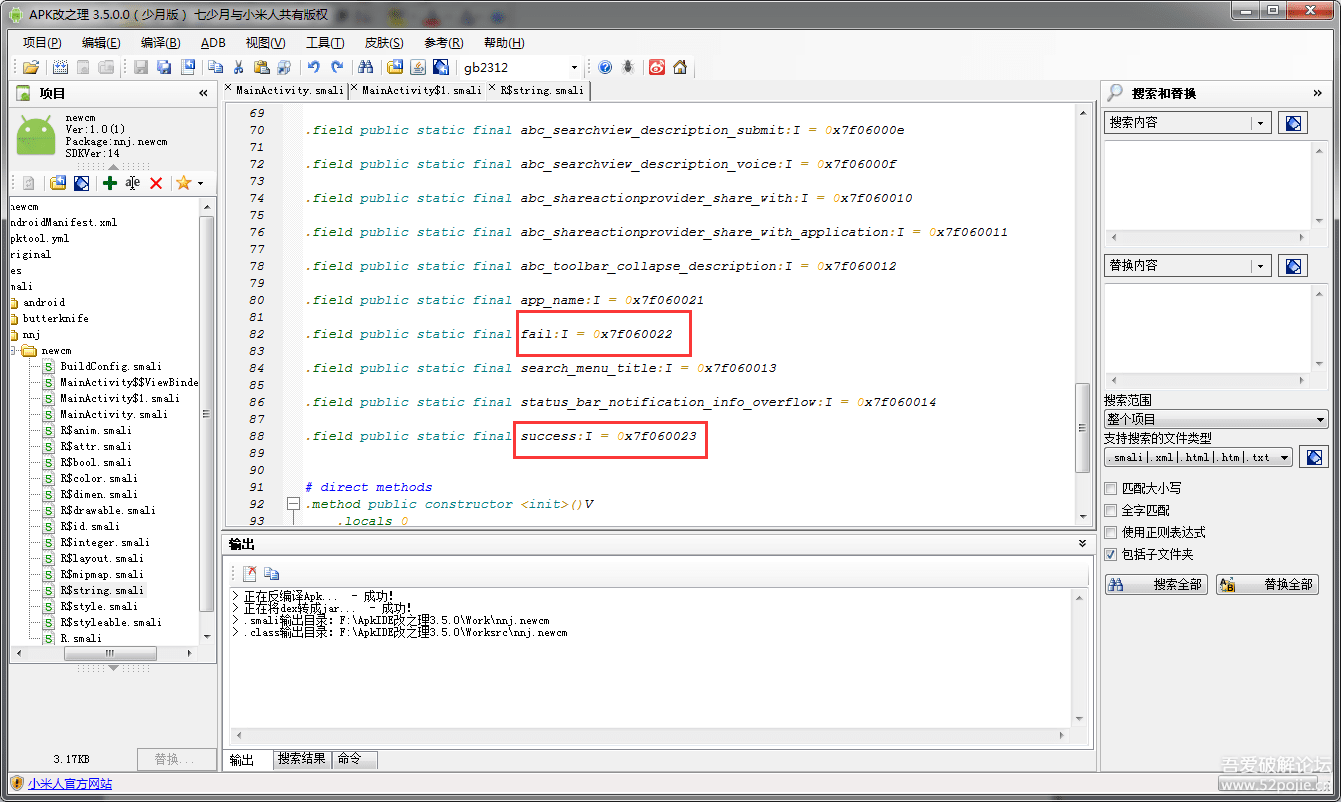The image size is (1341, 802).
Task: Click the copy icon in main toolbar
Action: pos(215,67)
